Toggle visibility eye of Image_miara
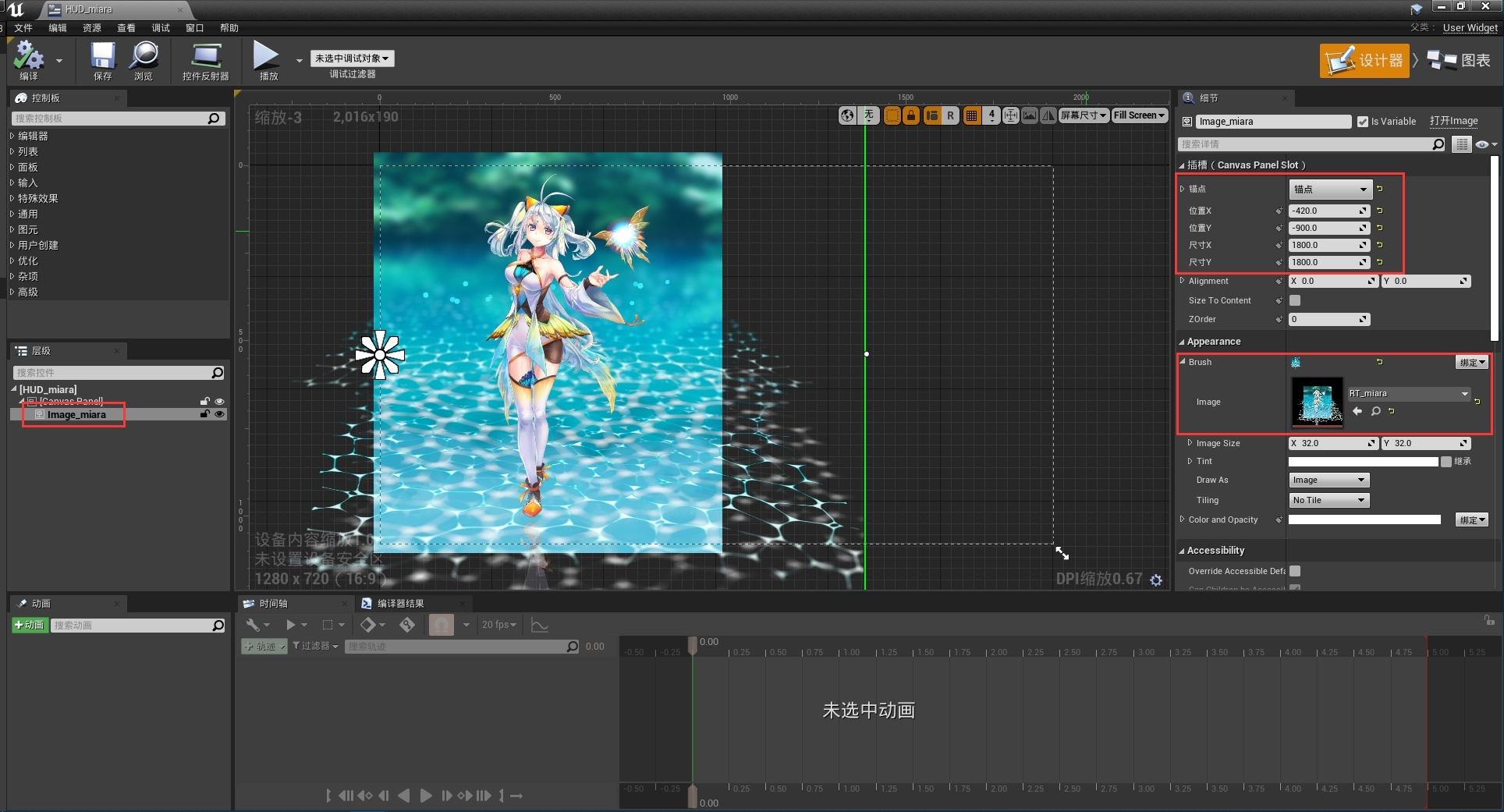 pyautogui.click(x=220, y=414)
